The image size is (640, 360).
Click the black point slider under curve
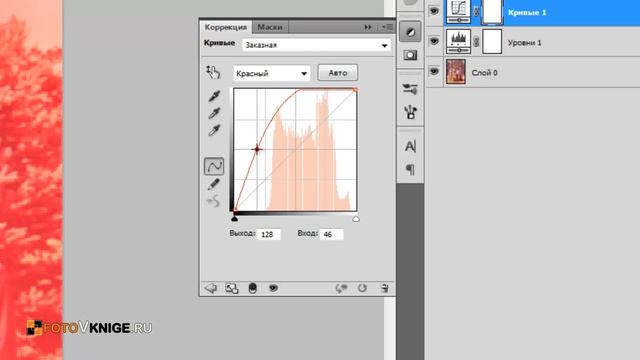(x=234, y=219)
